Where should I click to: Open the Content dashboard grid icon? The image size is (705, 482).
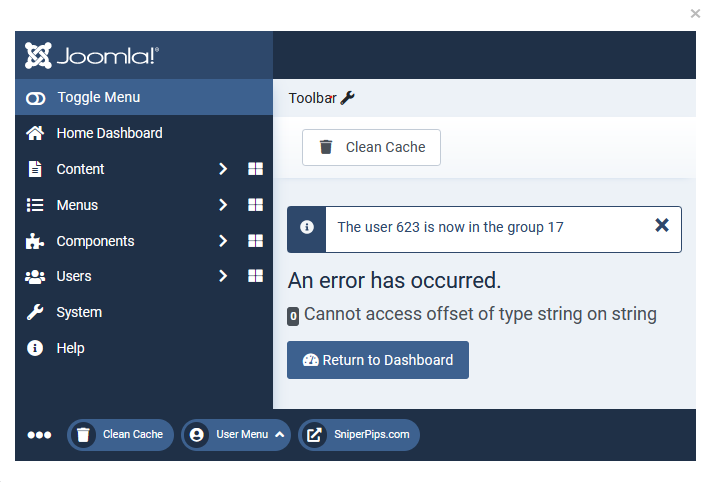255,169
